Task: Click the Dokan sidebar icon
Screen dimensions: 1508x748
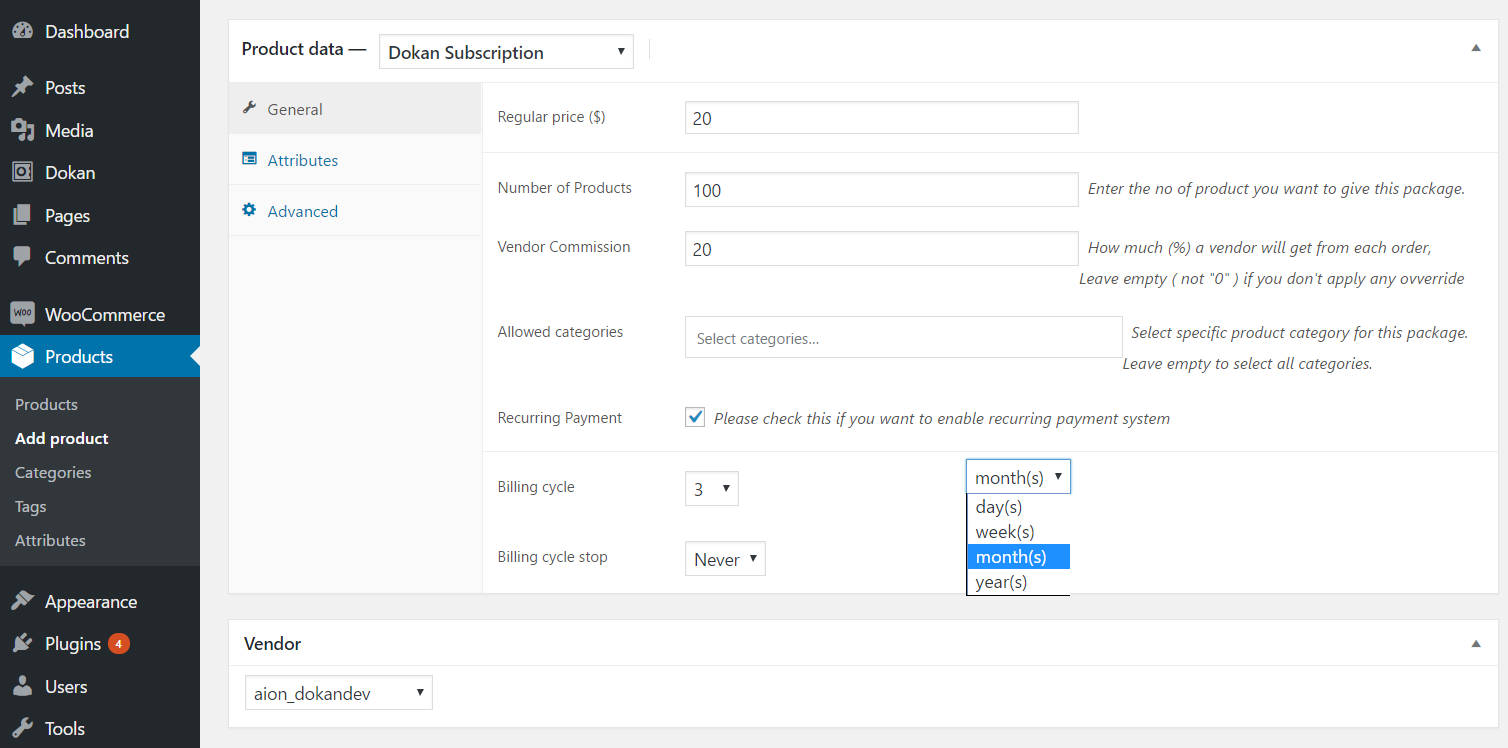Action: coord(22,173)
